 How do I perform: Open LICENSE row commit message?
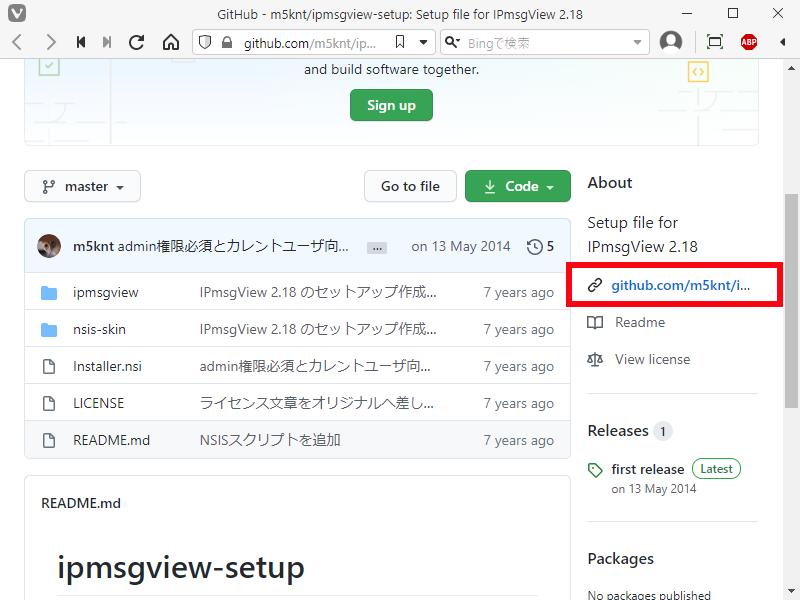tap(316, 403)
